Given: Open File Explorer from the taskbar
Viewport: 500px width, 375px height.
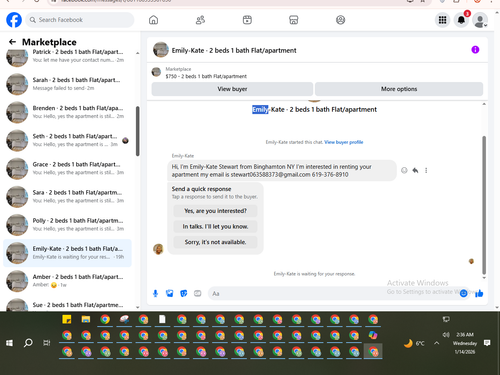Looking at the screenshot, I should [86, 319].
